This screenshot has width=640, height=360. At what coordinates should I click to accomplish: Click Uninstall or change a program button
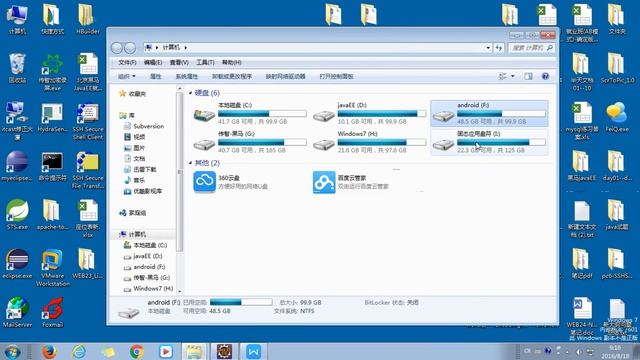click(x=231, y=76)
